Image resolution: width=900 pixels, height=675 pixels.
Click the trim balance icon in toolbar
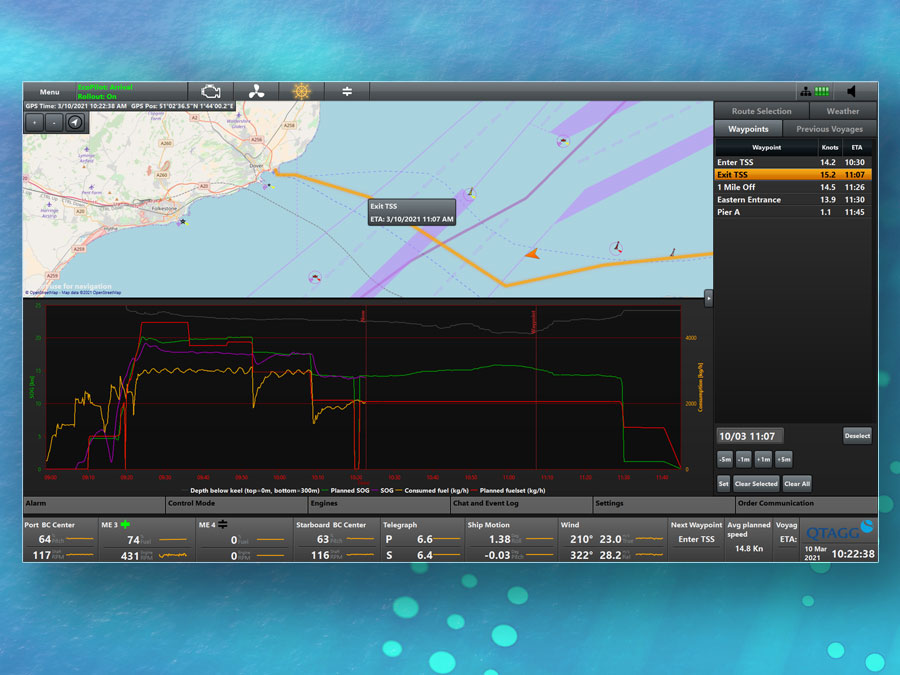pyautogui.click(x=347, y=91)
